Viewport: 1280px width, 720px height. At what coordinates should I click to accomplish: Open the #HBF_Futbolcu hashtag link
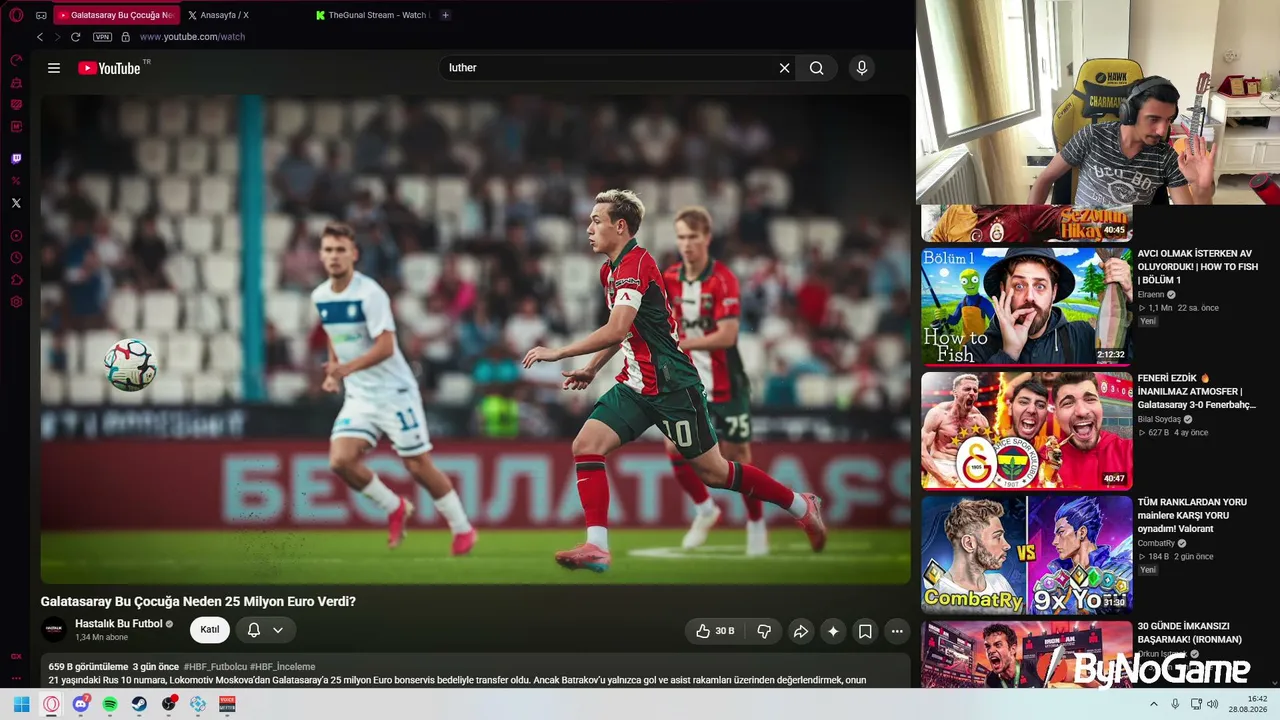point(215,667)
